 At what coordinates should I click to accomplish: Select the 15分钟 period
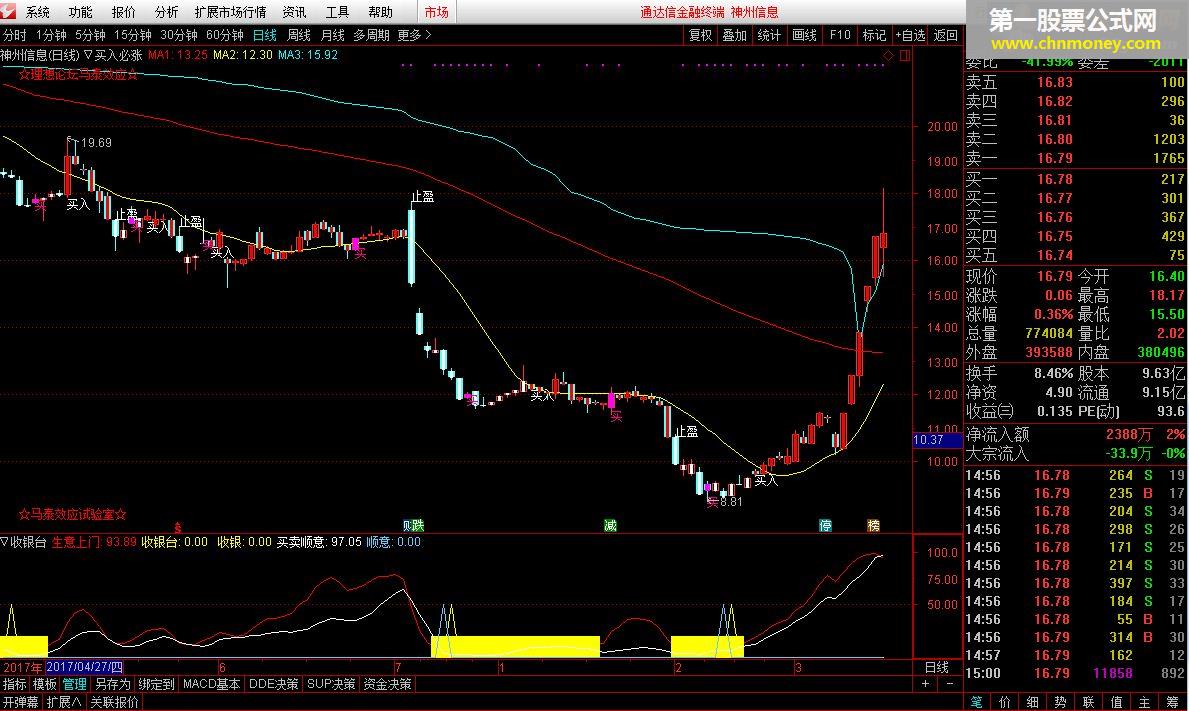[133, 35]
